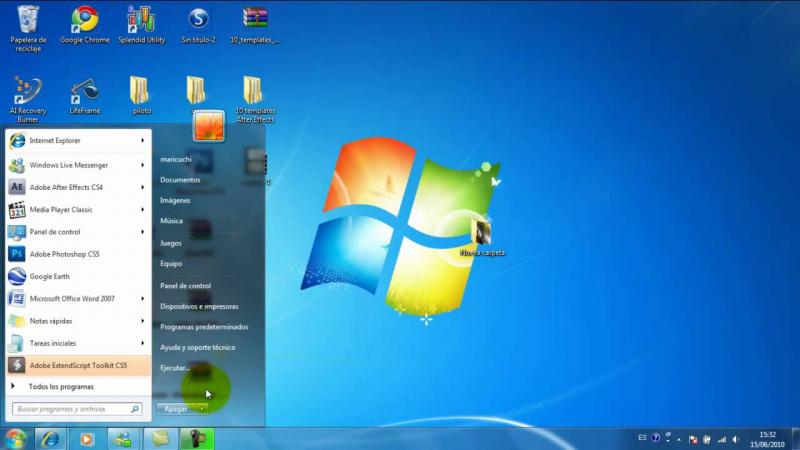The width and height of the screenshot is (800, 450).
Task: Expand Internet Explorer's jump list arrow
Action: [144, 141]
